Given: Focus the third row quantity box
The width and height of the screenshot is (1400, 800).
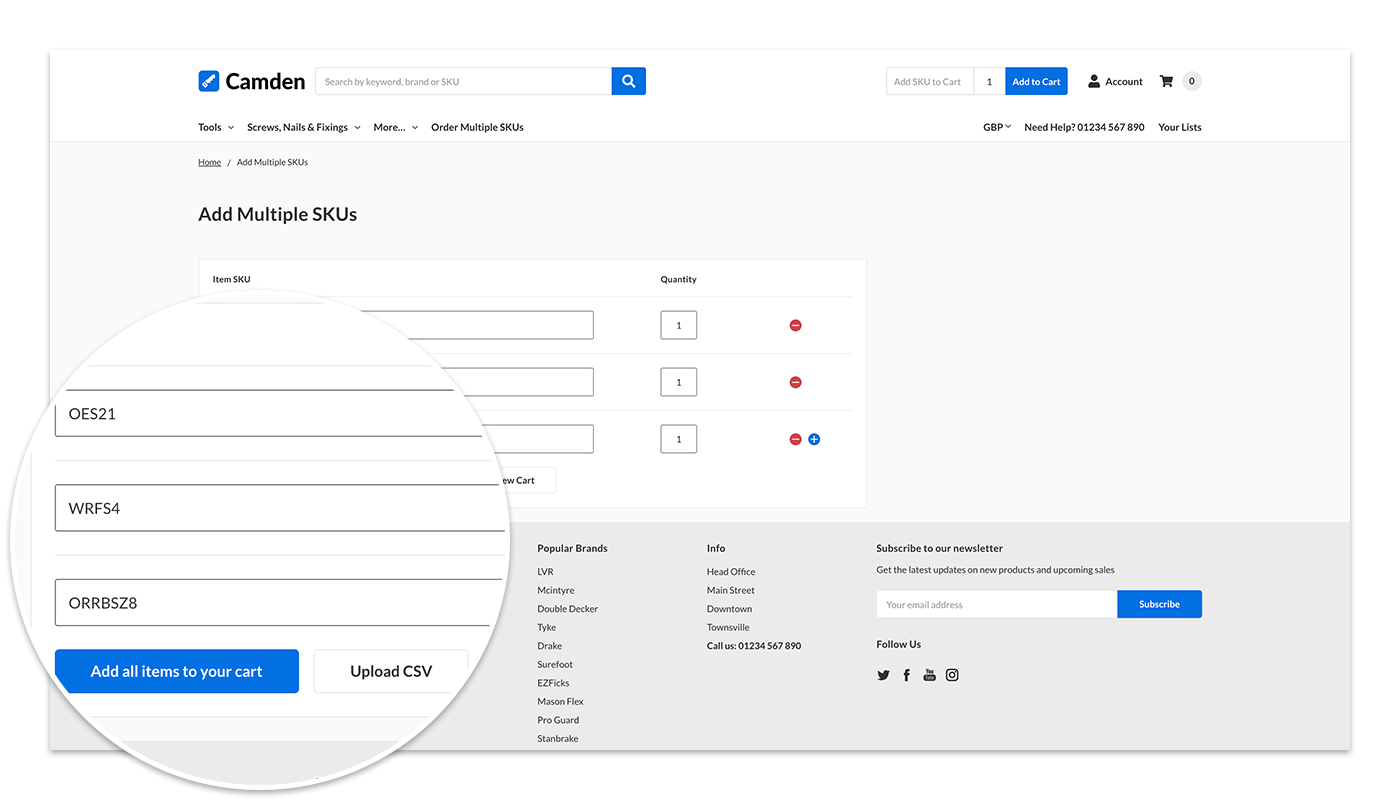Looking at the screenshot, I should [x=679, y=439].
